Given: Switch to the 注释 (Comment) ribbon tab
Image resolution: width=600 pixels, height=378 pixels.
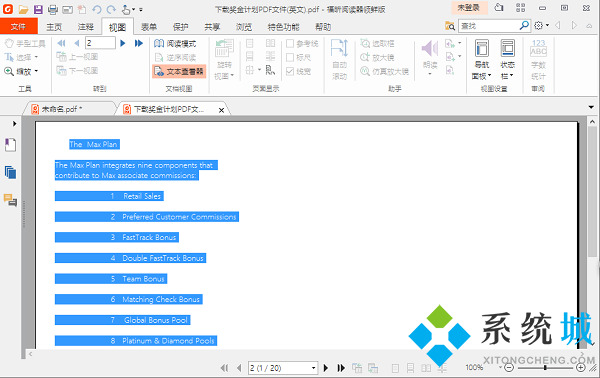Looking at the screenshot, I should 86,27.
